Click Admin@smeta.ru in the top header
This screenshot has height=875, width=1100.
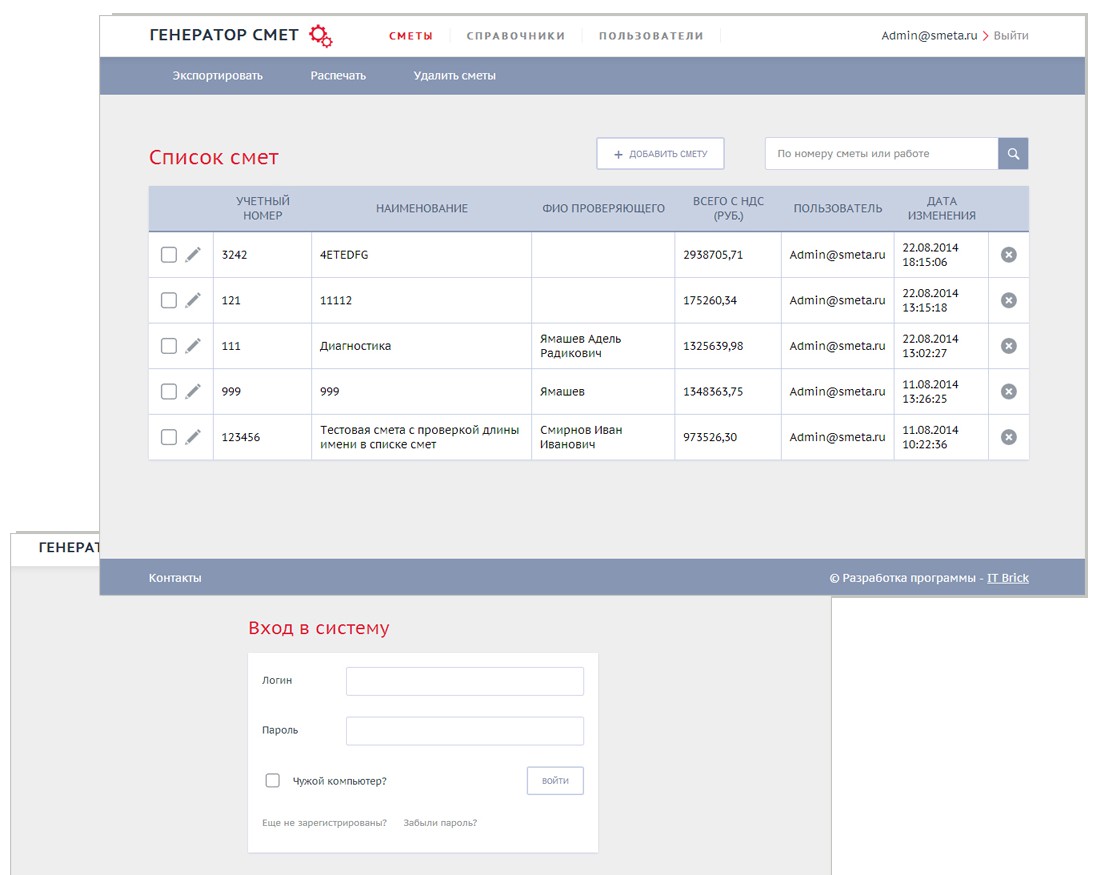[929, 36]
